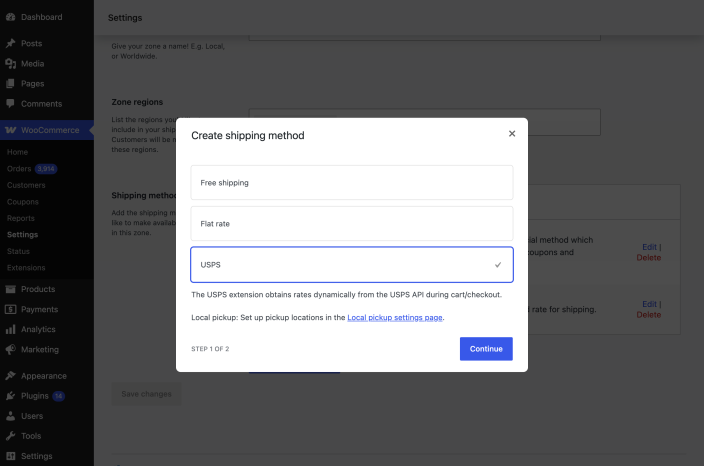Viewport: 704px width, 466px height.
Task: Click the bottom Settings sliders icon
Action: (x=11, y=456)
